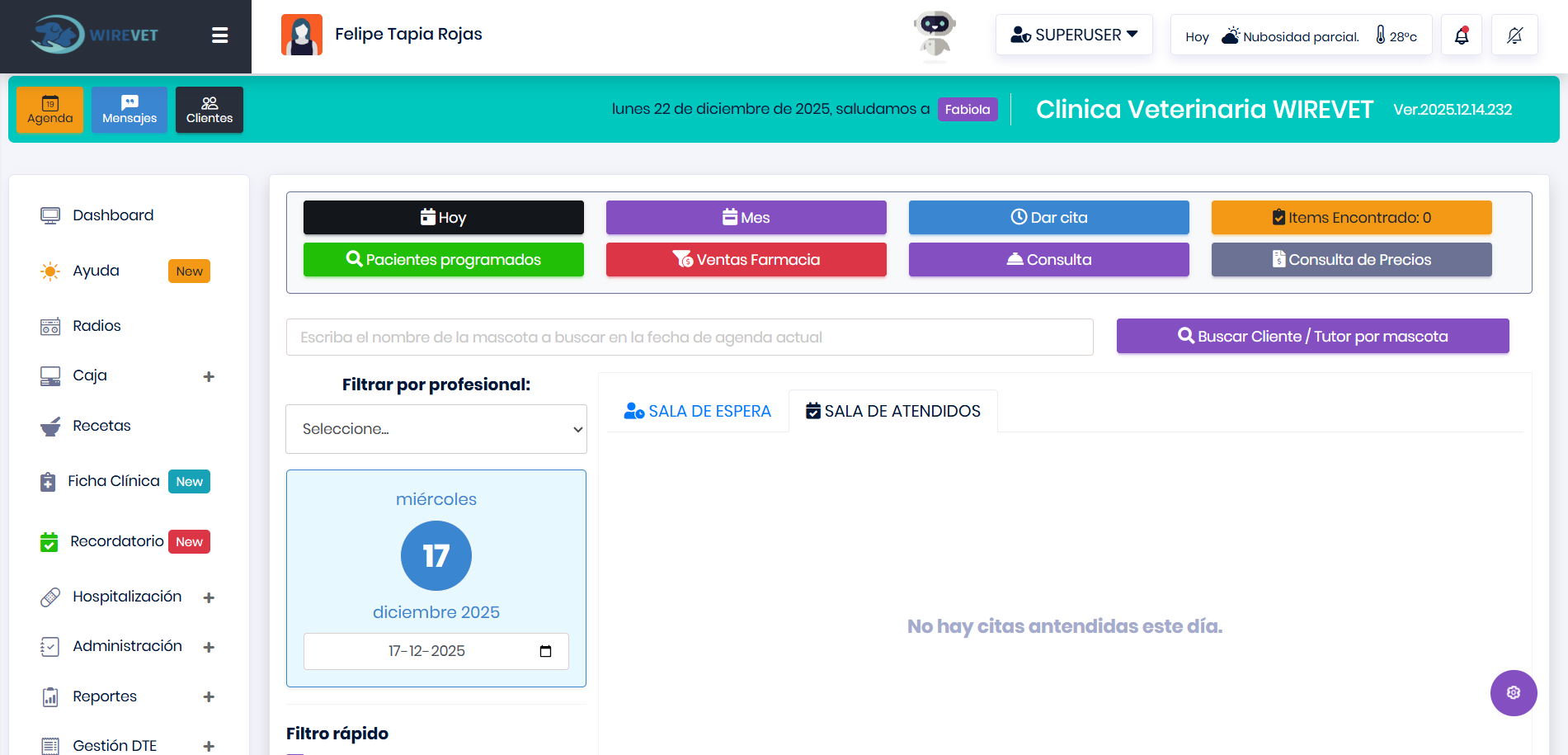This screenshot has width=1568, height=755.
Task: Click the Dar cita button
Action: pos(1048,218)
